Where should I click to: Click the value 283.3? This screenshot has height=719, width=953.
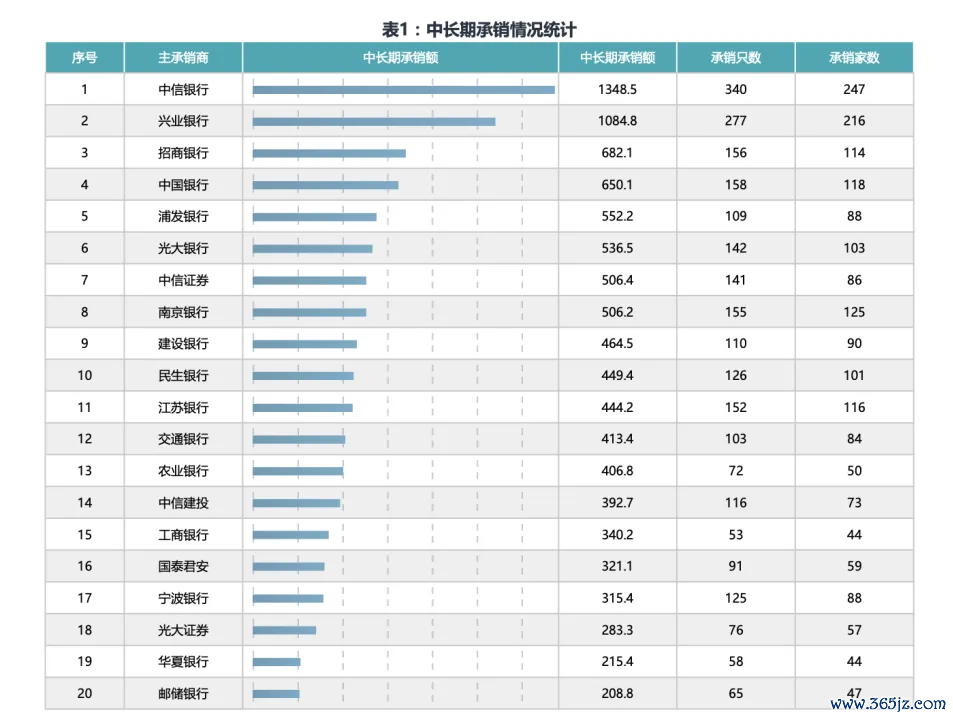(618, 630)
